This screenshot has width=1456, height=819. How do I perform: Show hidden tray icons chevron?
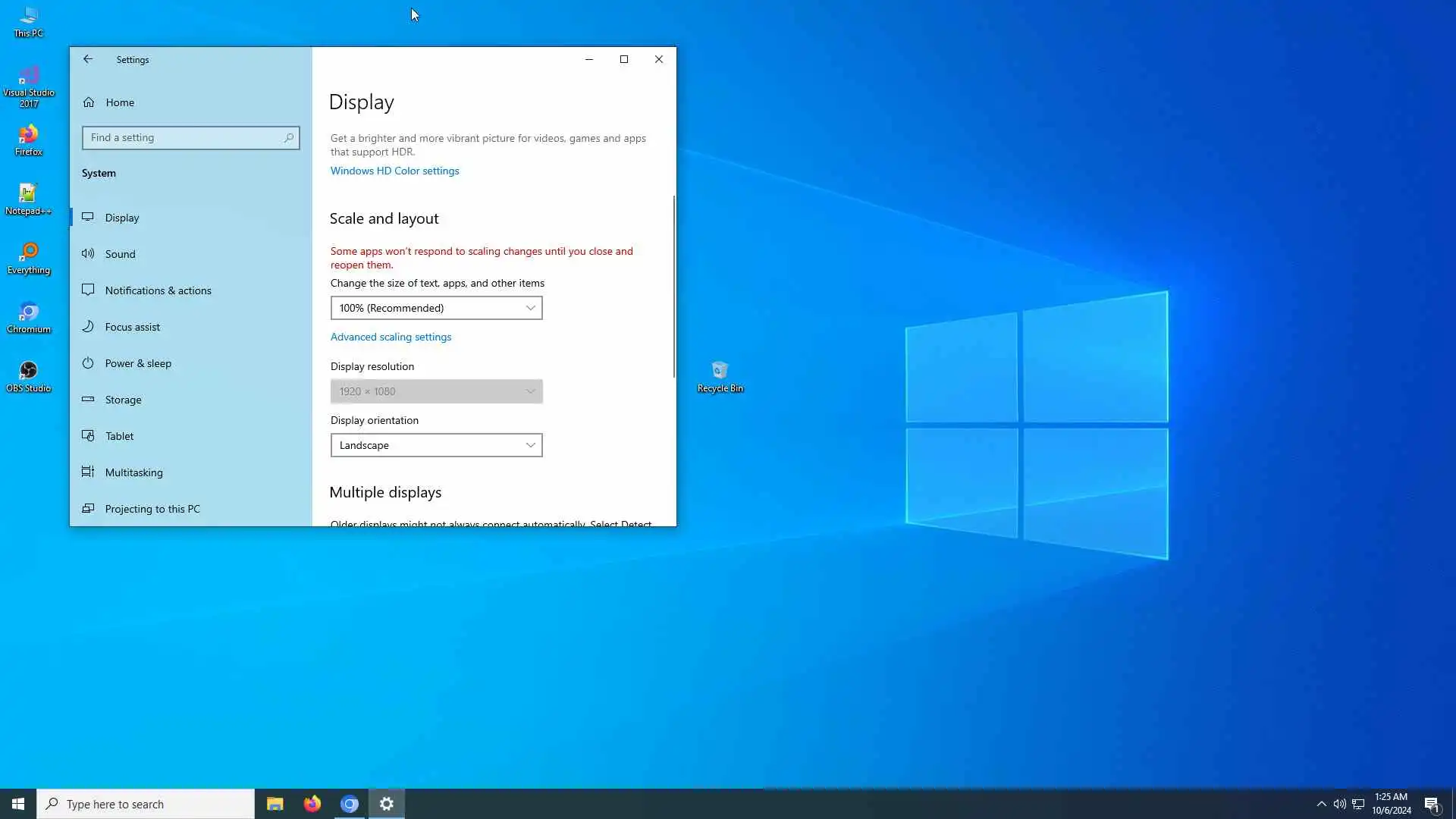click(1321, 804)
